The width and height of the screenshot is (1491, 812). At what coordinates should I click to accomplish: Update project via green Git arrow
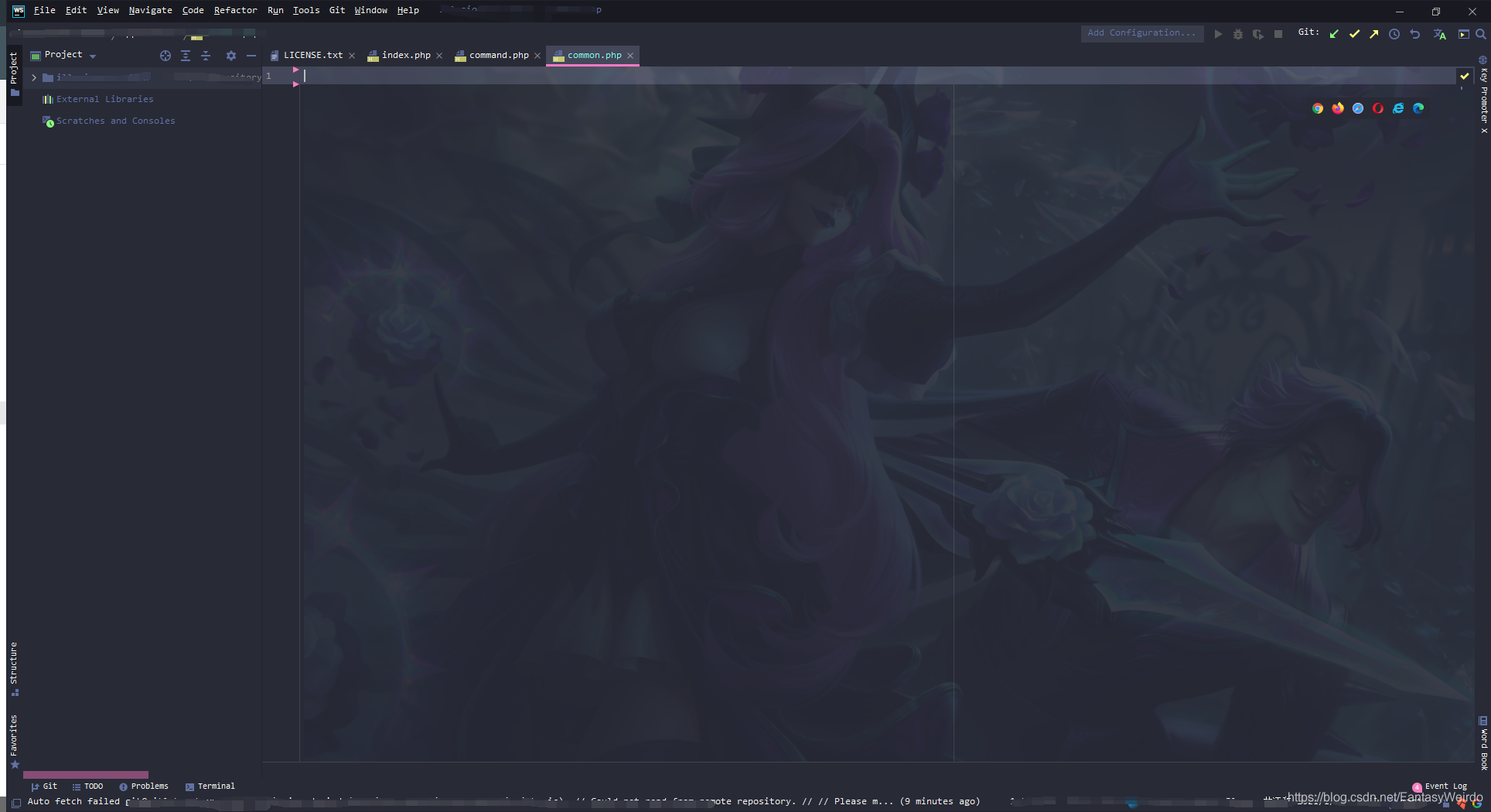pos(1334,34)
